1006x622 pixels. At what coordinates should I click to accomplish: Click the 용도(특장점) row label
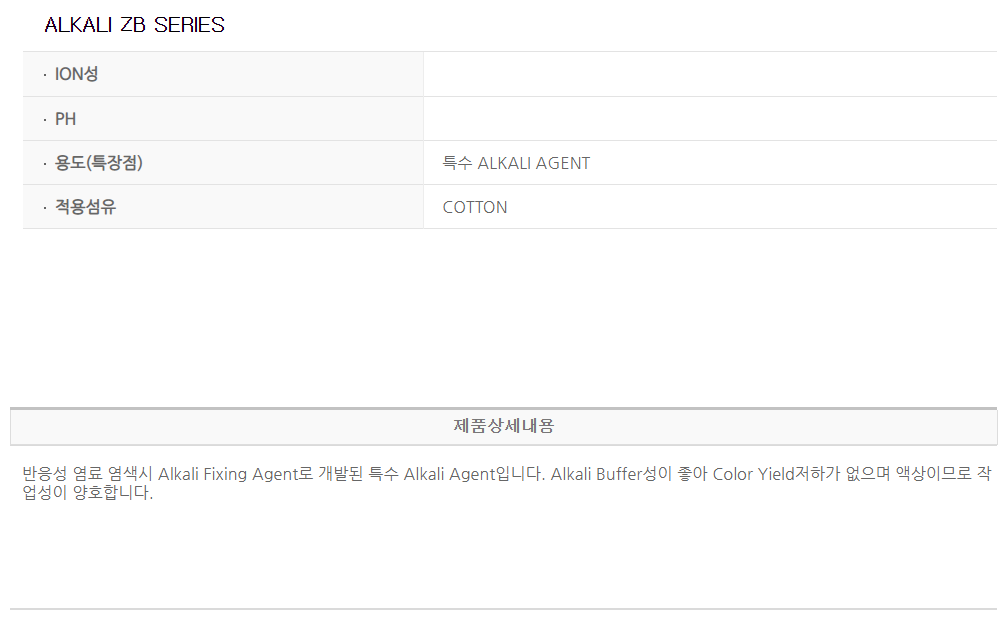(x=99, y=163)
